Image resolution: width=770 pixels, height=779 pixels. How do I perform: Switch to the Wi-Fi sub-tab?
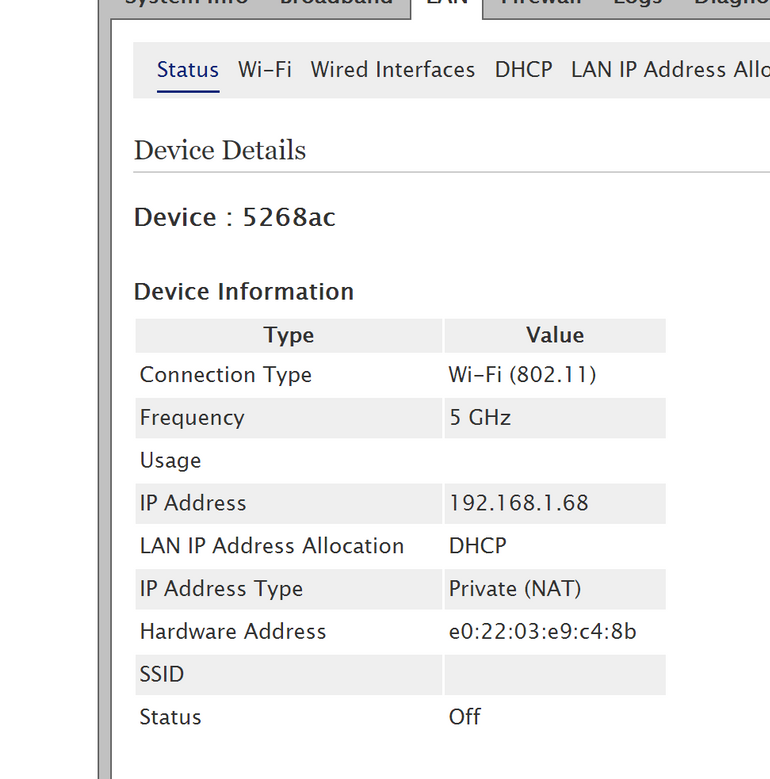click(265, 70)
